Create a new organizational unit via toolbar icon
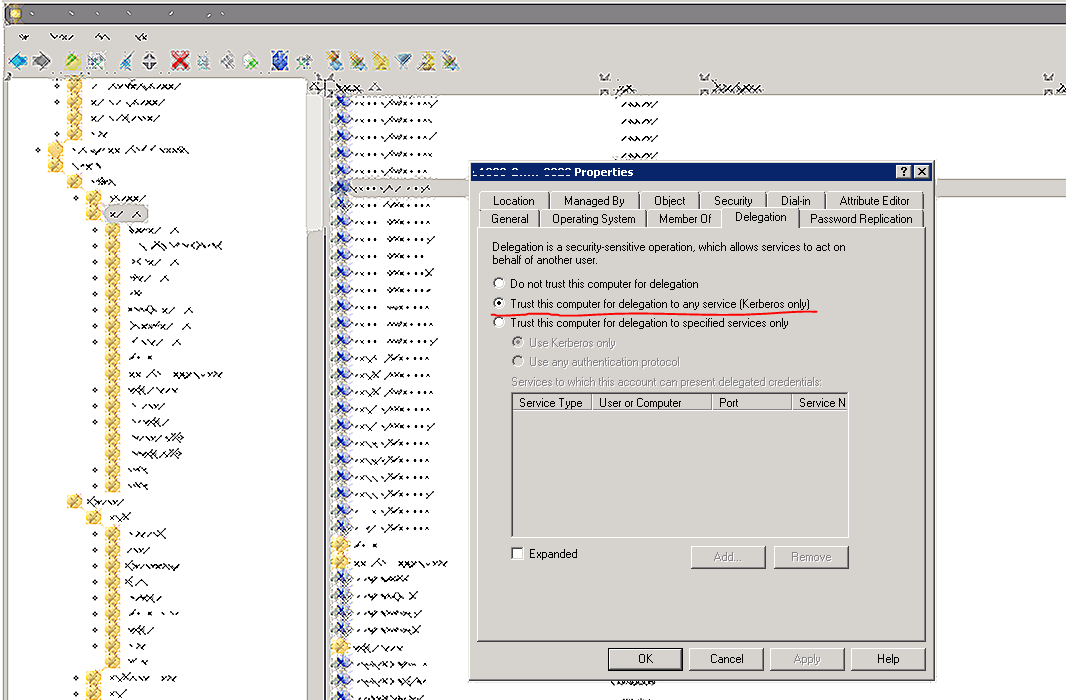This screenshot has height=700, width=1066. 381,61
